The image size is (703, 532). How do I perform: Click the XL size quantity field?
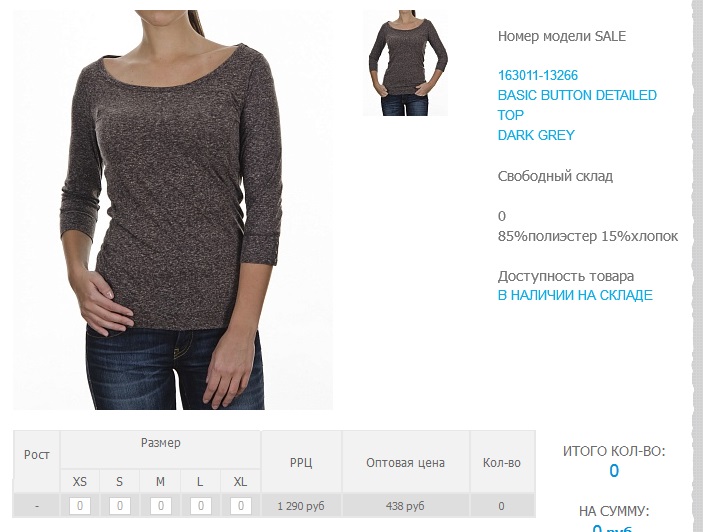tap(241, 506)
